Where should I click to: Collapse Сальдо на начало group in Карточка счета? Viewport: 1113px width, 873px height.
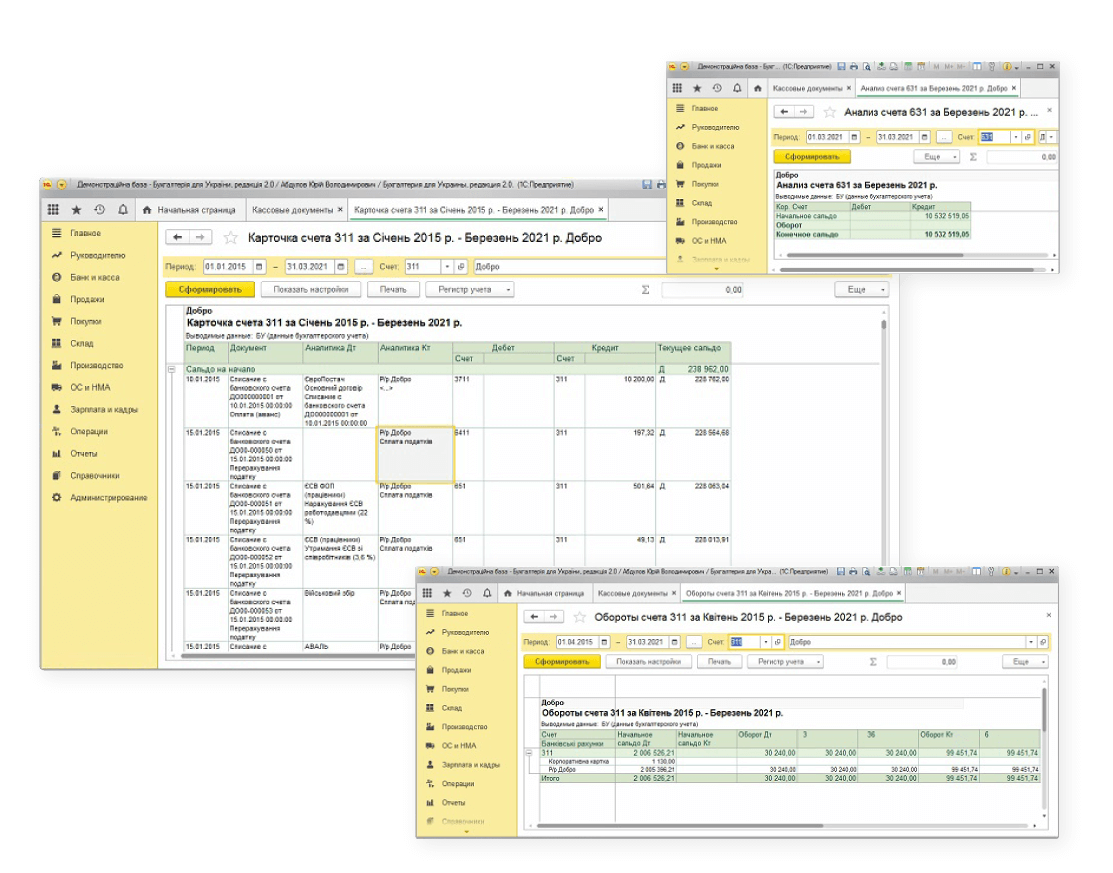click(171, 369)
